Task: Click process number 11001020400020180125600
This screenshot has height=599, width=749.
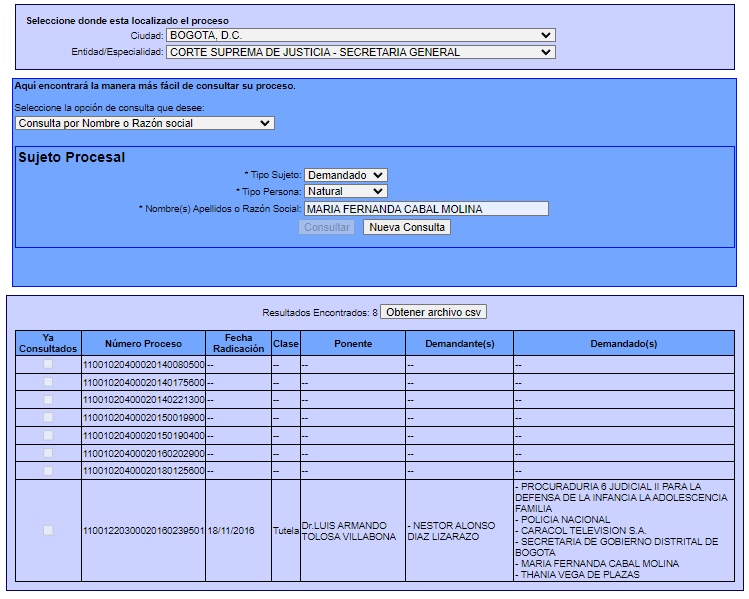Action: point(144,471)
